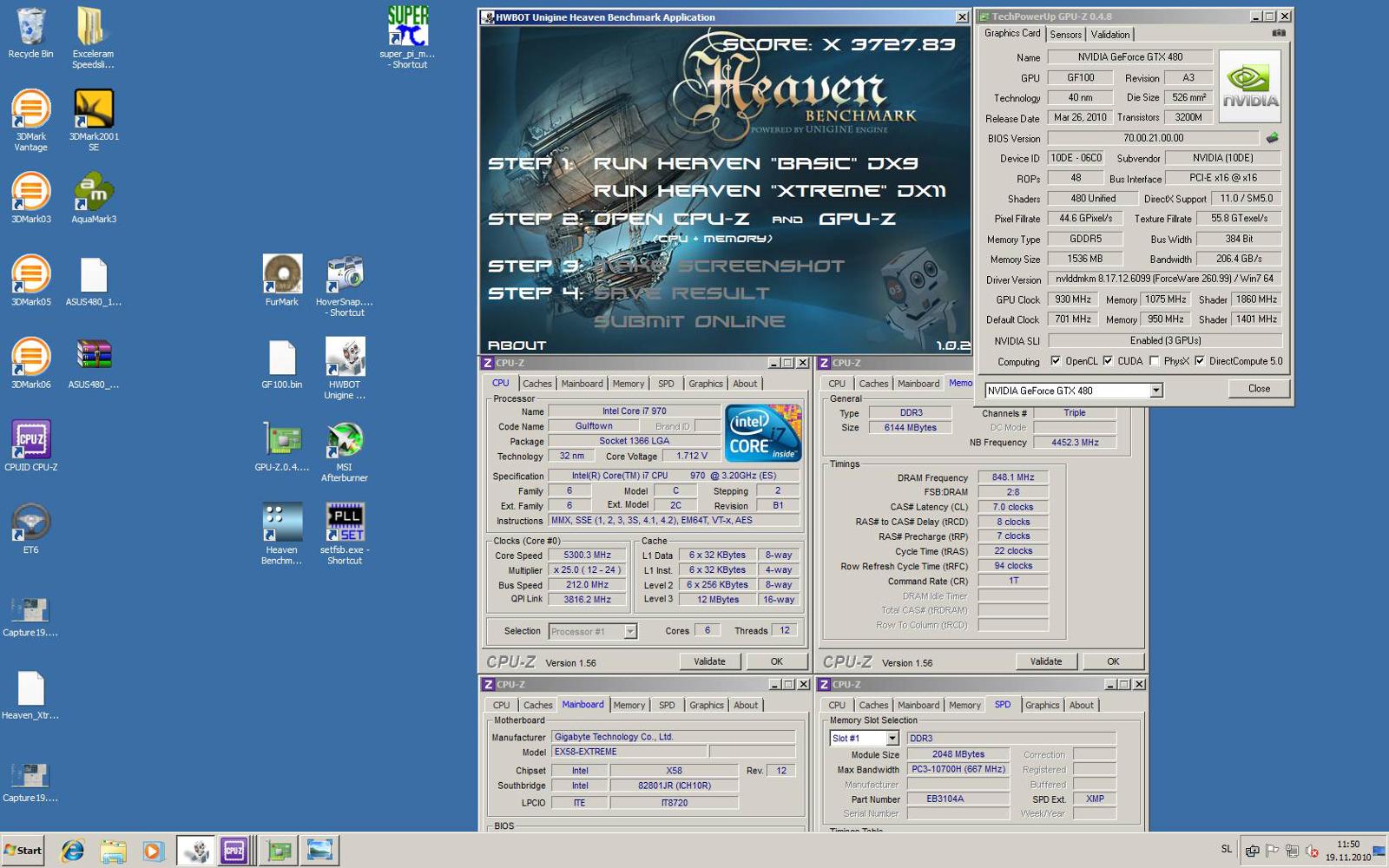
Task: Launch the AquaMark3 shortcut icon
Action: click(x=94, y=198)
